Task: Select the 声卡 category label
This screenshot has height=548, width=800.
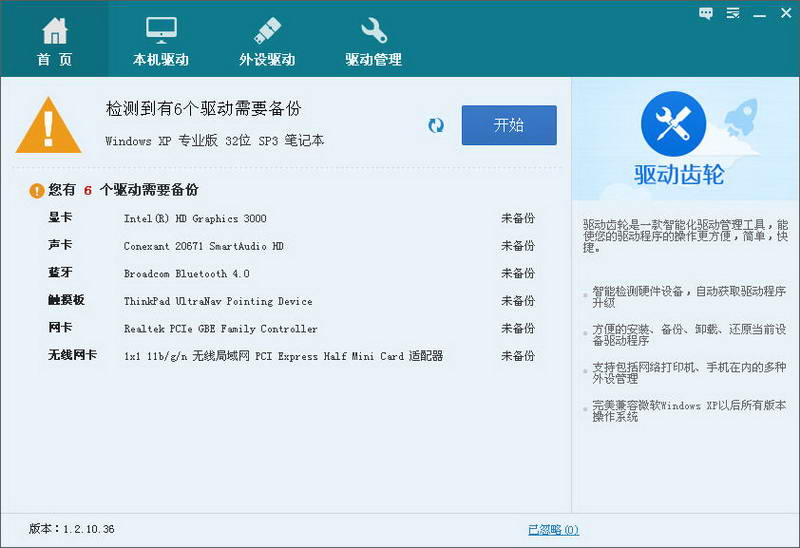Action: [x=60, y=245]
